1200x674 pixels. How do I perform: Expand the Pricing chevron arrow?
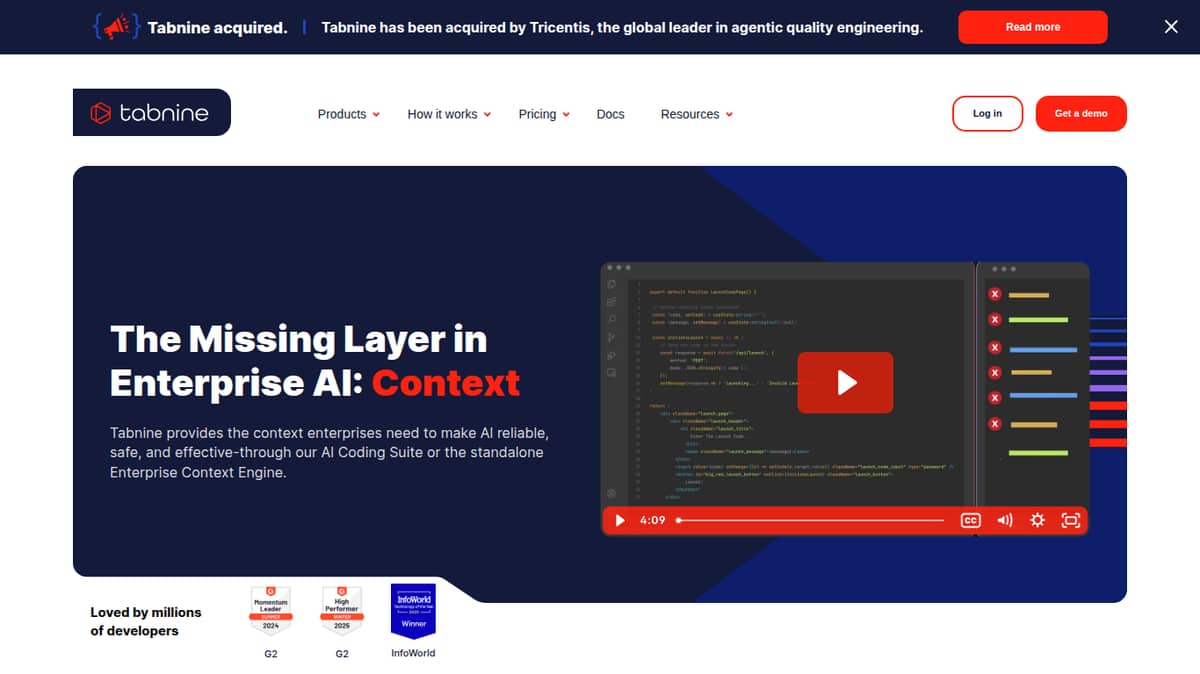(x=566, y=115)
